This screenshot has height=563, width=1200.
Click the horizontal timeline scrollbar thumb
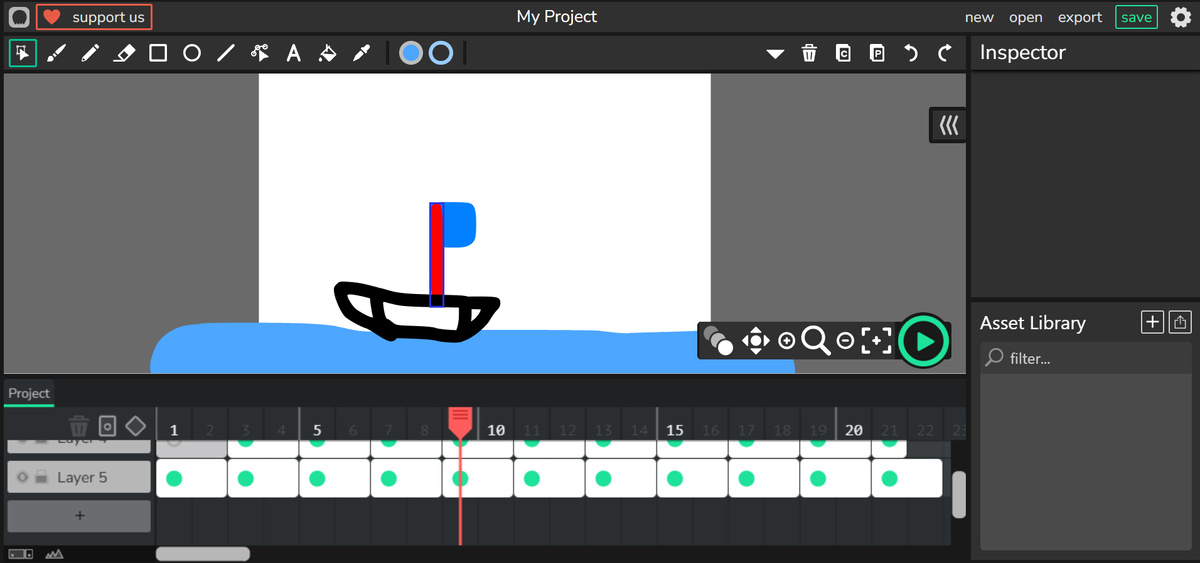coord(203,553)
